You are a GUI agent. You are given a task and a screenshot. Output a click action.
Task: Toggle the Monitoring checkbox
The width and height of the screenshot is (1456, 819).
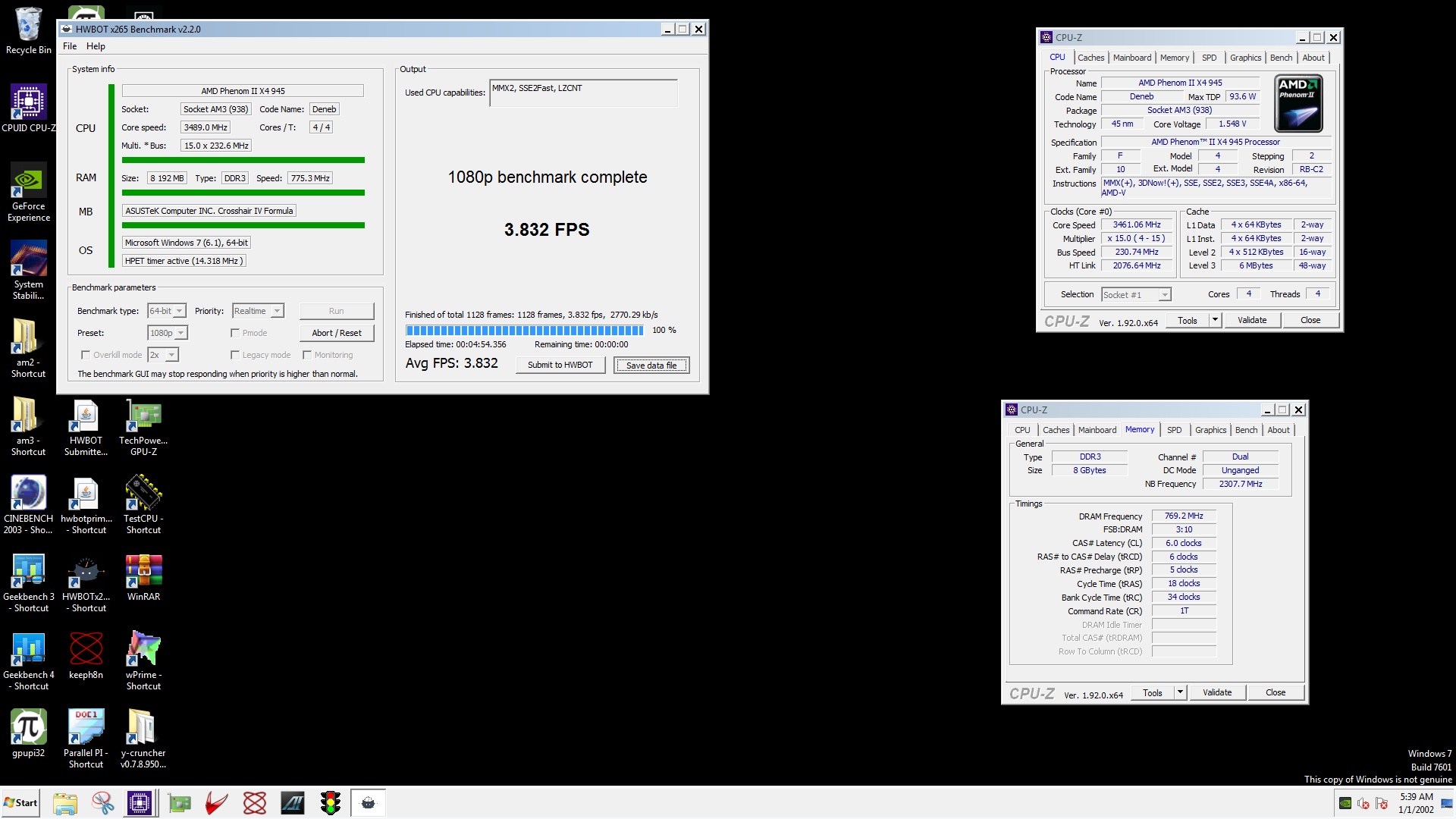[307, 355]
